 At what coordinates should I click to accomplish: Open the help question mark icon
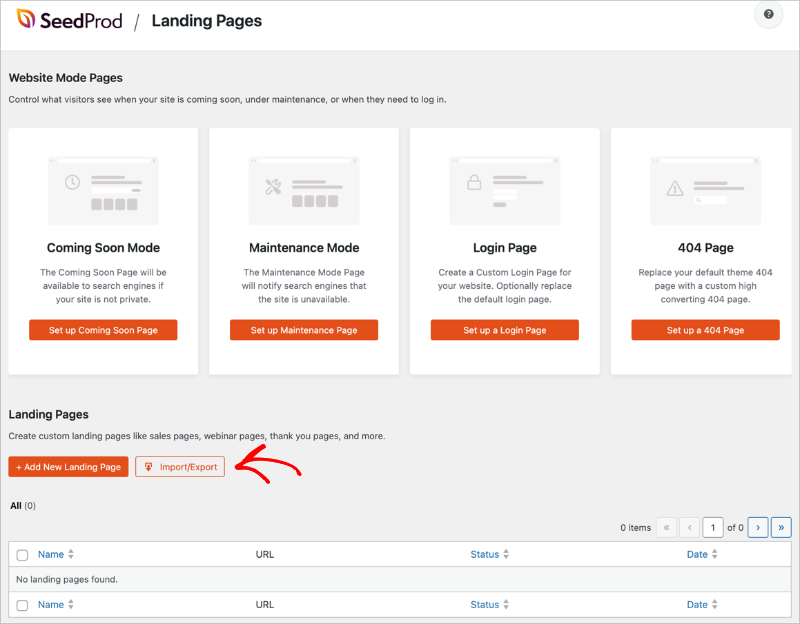point(767,15)
